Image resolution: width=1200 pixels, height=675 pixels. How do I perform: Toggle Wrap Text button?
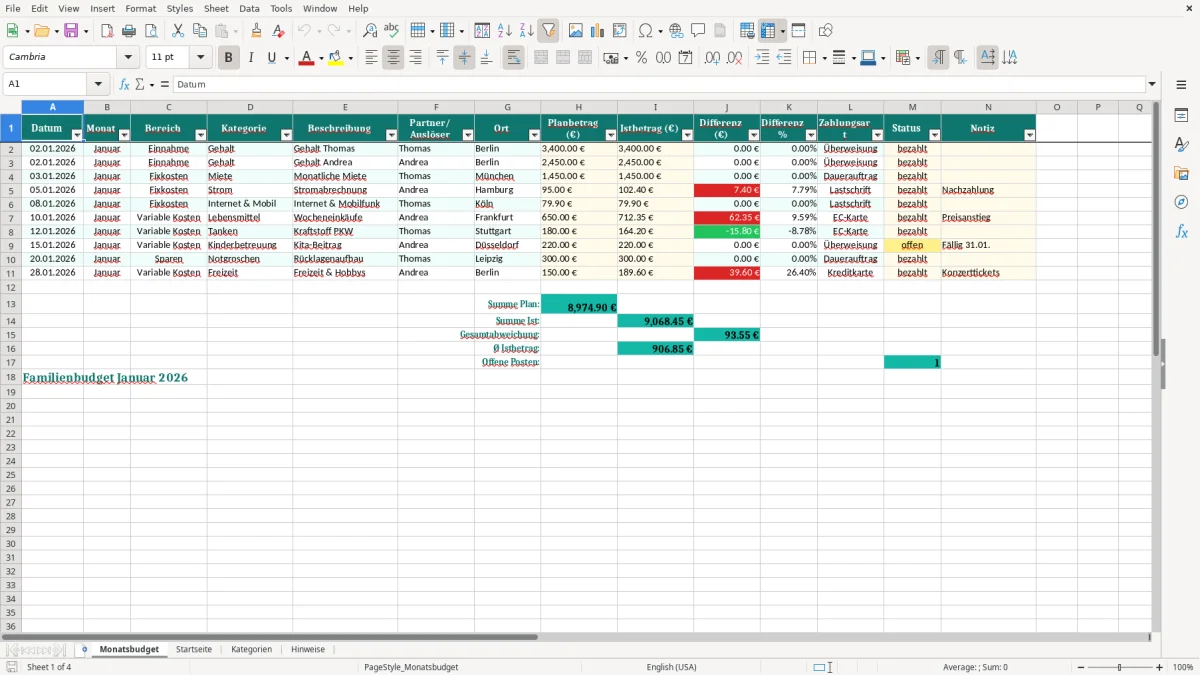[x=513, y=58]
